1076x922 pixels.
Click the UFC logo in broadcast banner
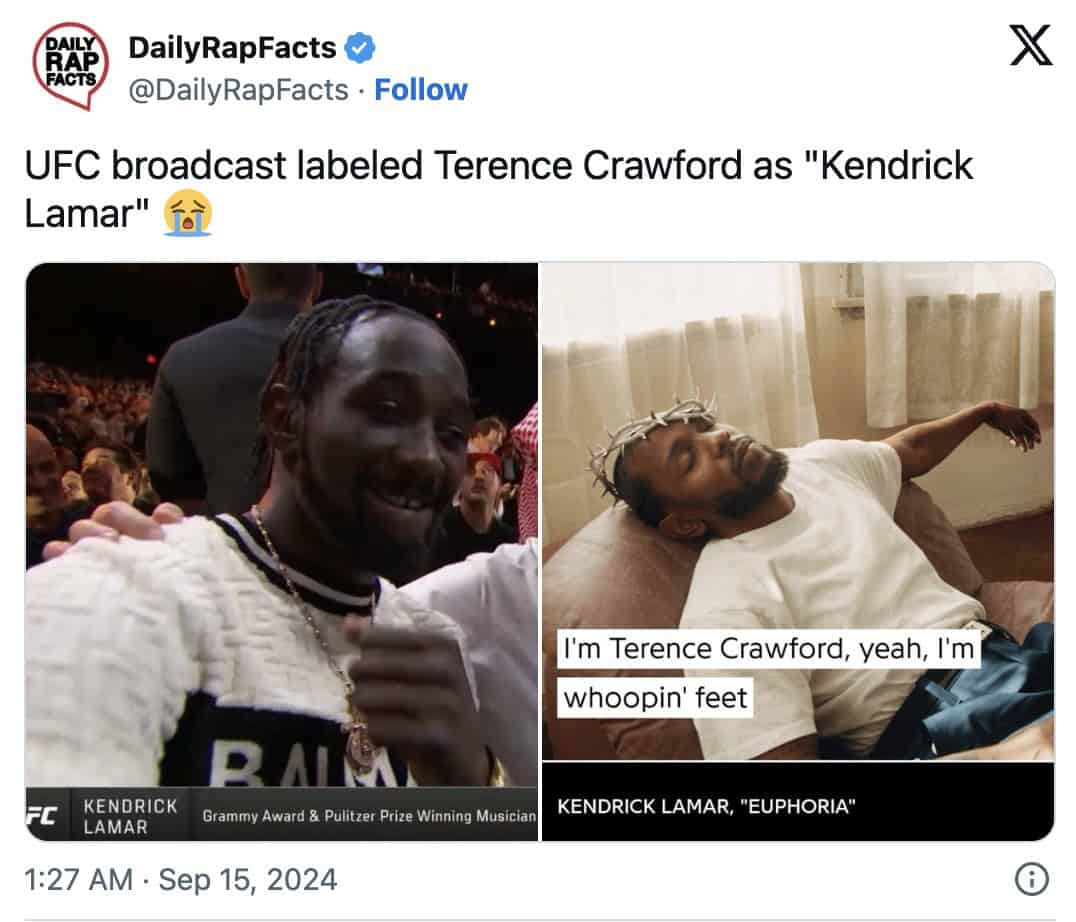tap(43, 815)
